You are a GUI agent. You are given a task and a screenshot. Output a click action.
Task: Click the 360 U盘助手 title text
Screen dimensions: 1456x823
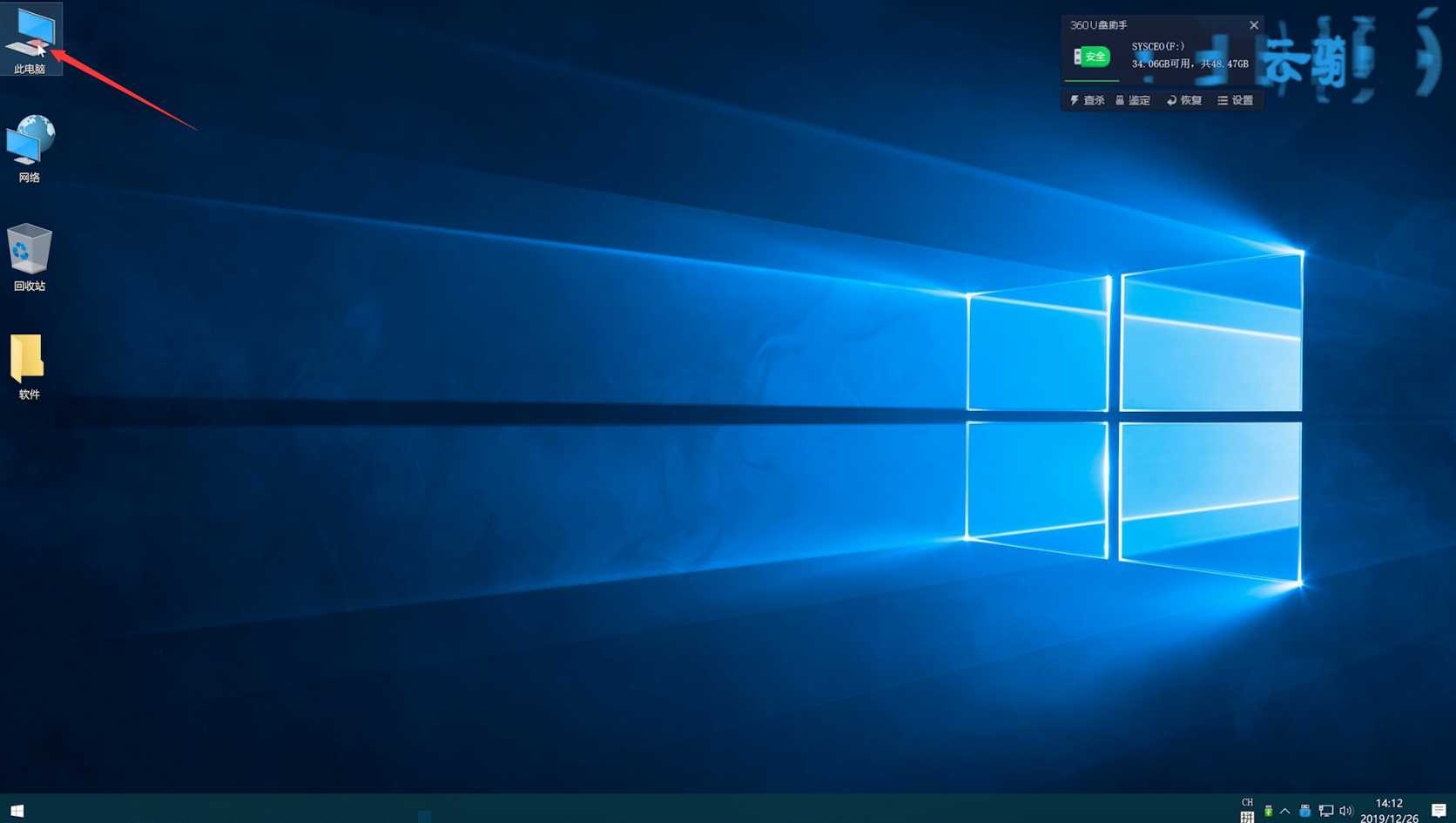point(1099,25)
